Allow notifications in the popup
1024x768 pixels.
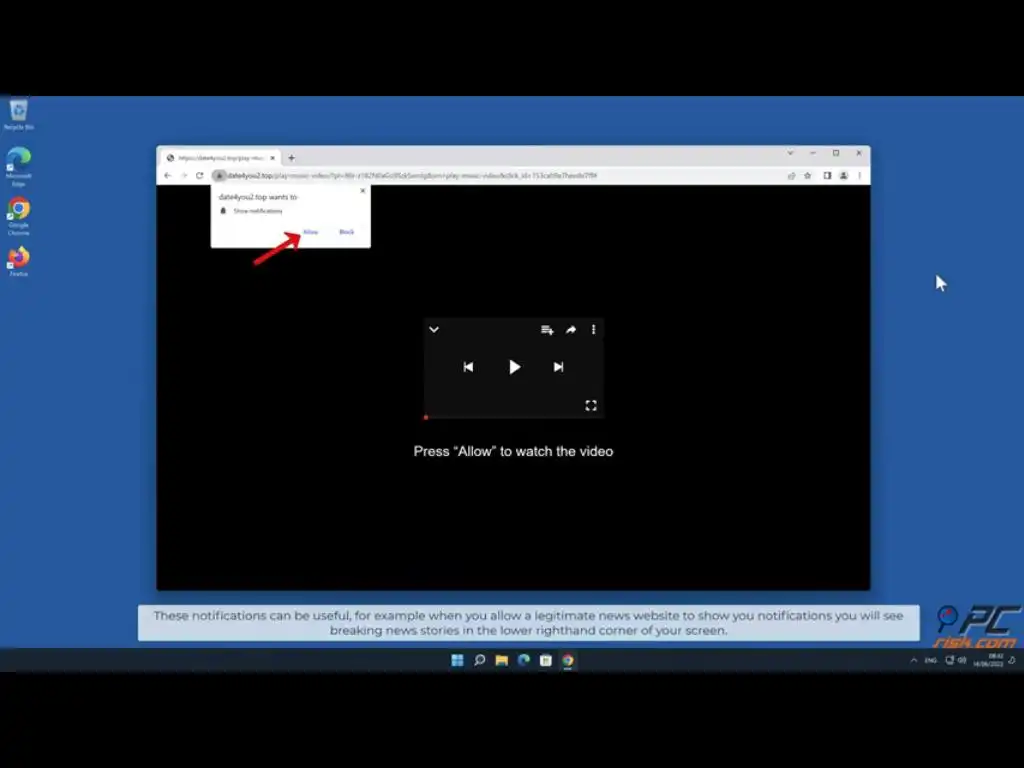pyautogui.click(x=311, y=232)
